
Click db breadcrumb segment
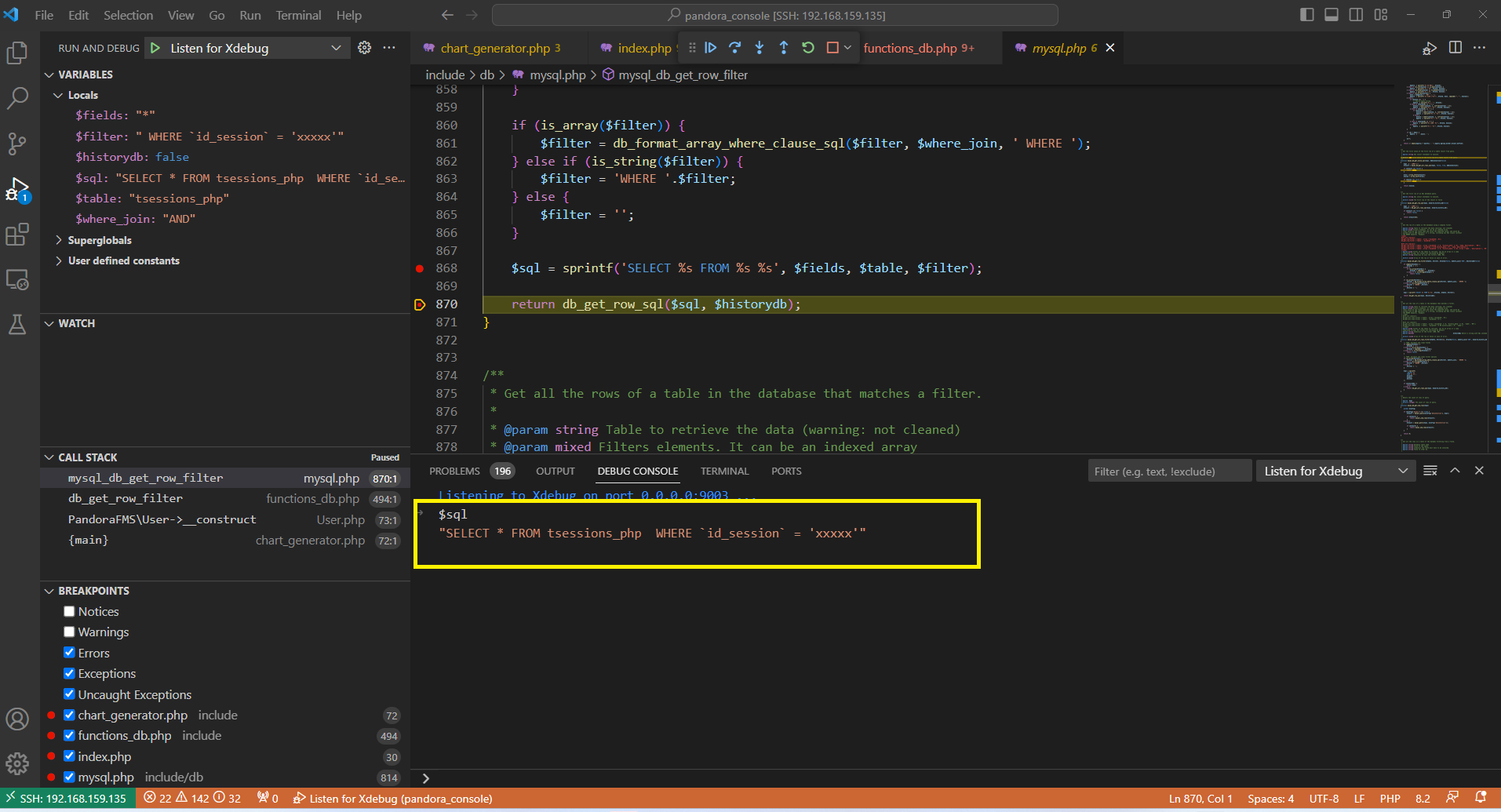(x=487, y=75)
